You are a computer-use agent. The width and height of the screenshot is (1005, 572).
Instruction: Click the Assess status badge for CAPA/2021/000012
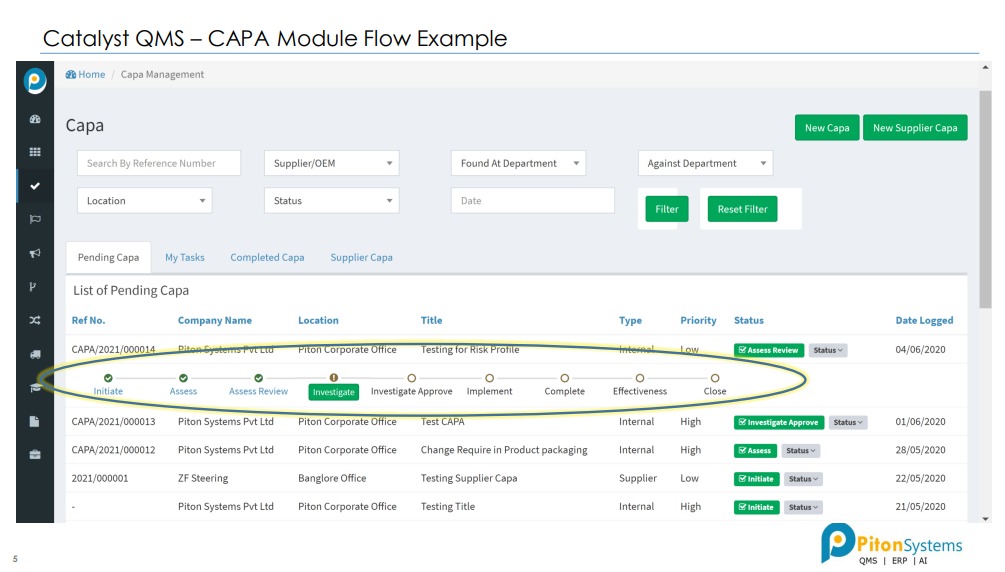pyautogui.click(x=755, y=450)
